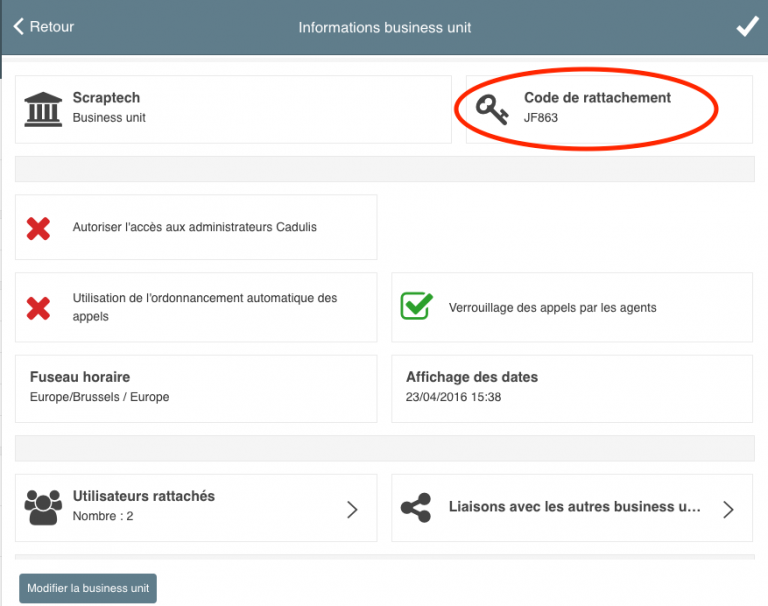Click the date sample 23/04/2016 15:38

coord(454,397)
